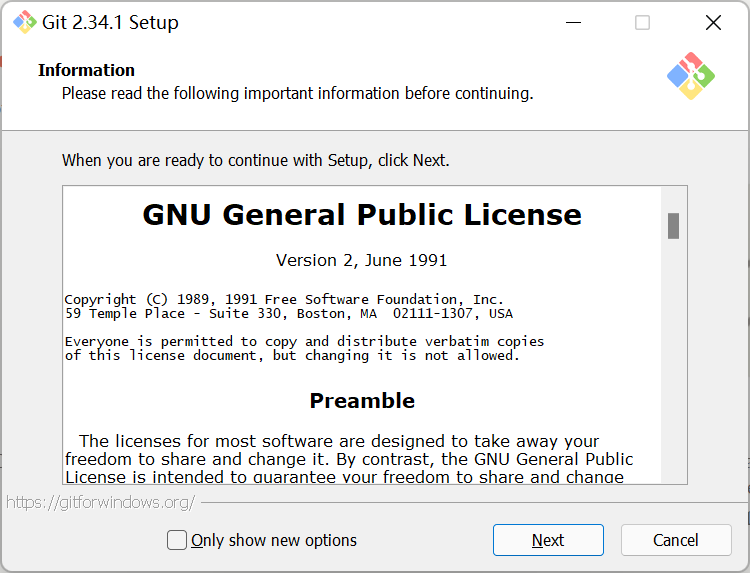Continue setup with the Next button
This screenshot has width=750, height=573.
(x=548, y=540)
